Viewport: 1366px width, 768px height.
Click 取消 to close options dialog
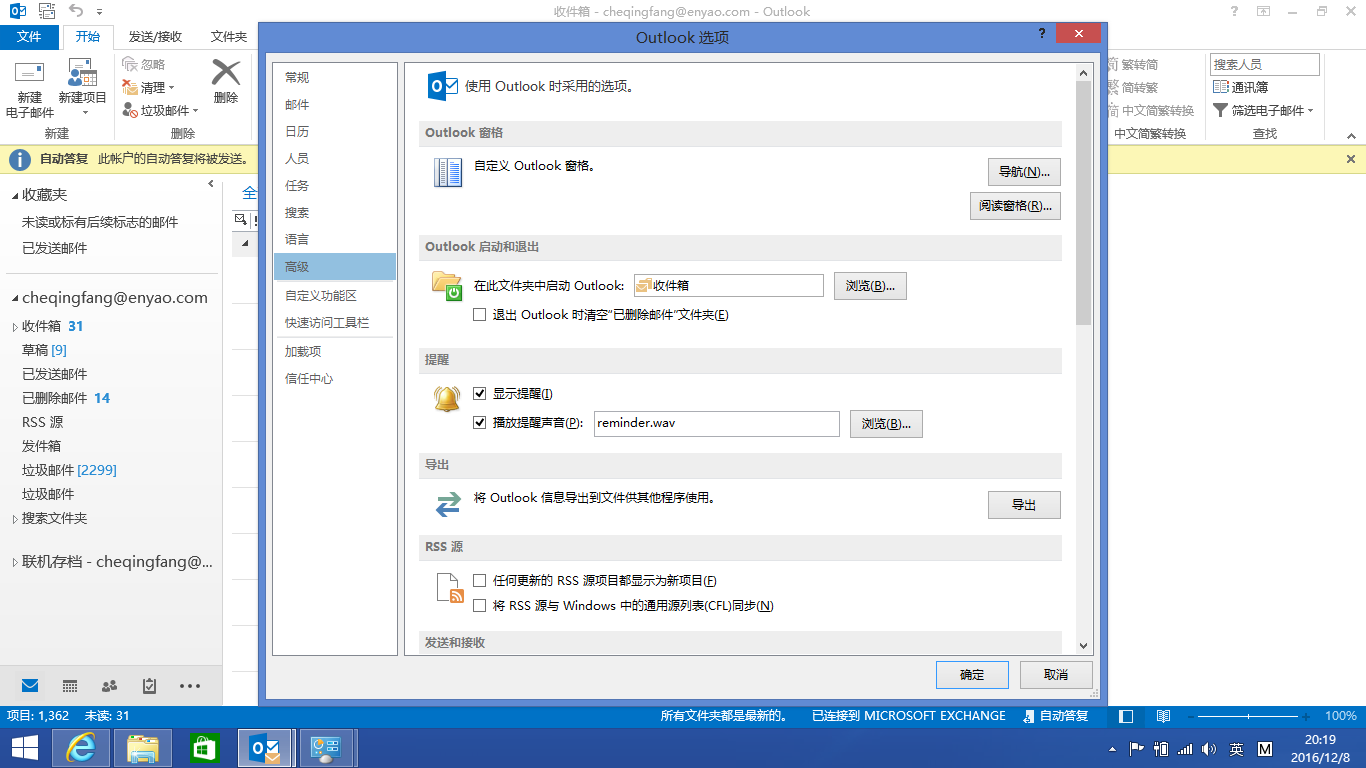coord(1056,675)
